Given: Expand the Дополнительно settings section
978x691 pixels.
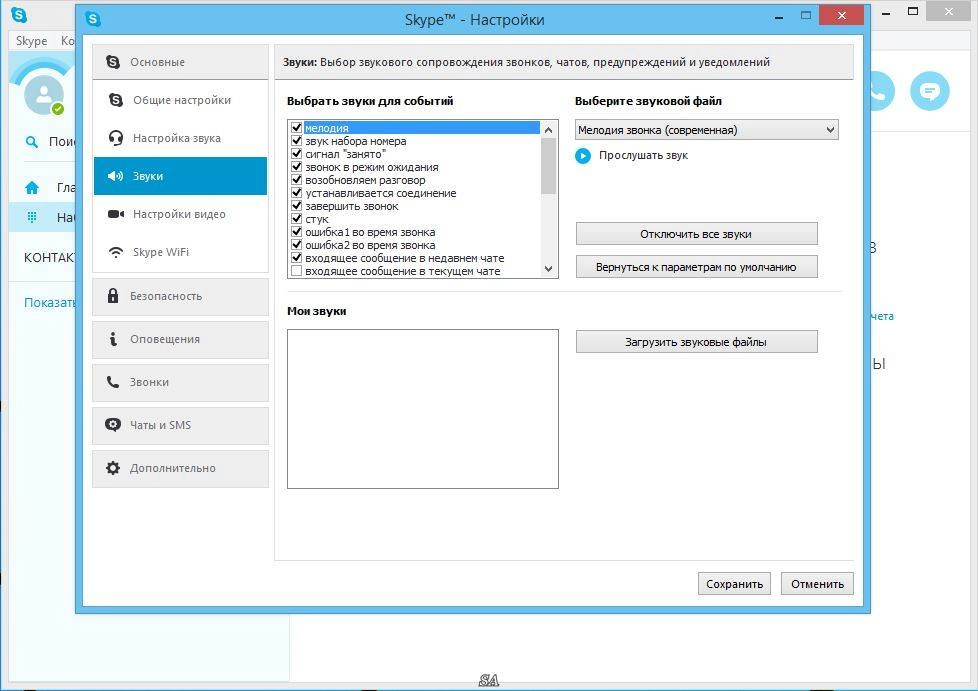Looking at the screenshot, I should pyautogui.click(x=180, y=468).
